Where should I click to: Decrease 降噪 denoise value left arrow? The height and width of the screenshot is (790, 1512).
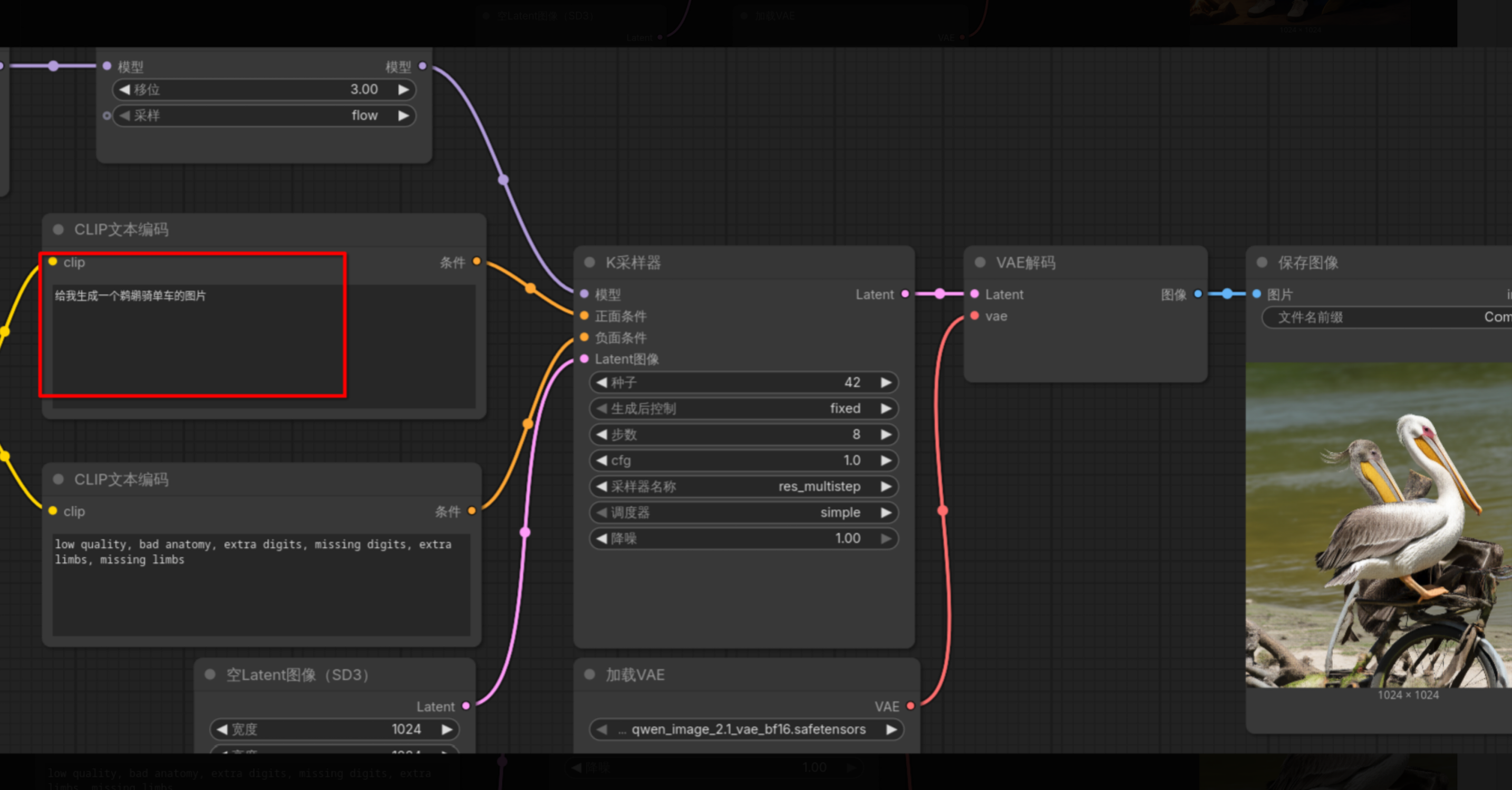tap(601, 538)
